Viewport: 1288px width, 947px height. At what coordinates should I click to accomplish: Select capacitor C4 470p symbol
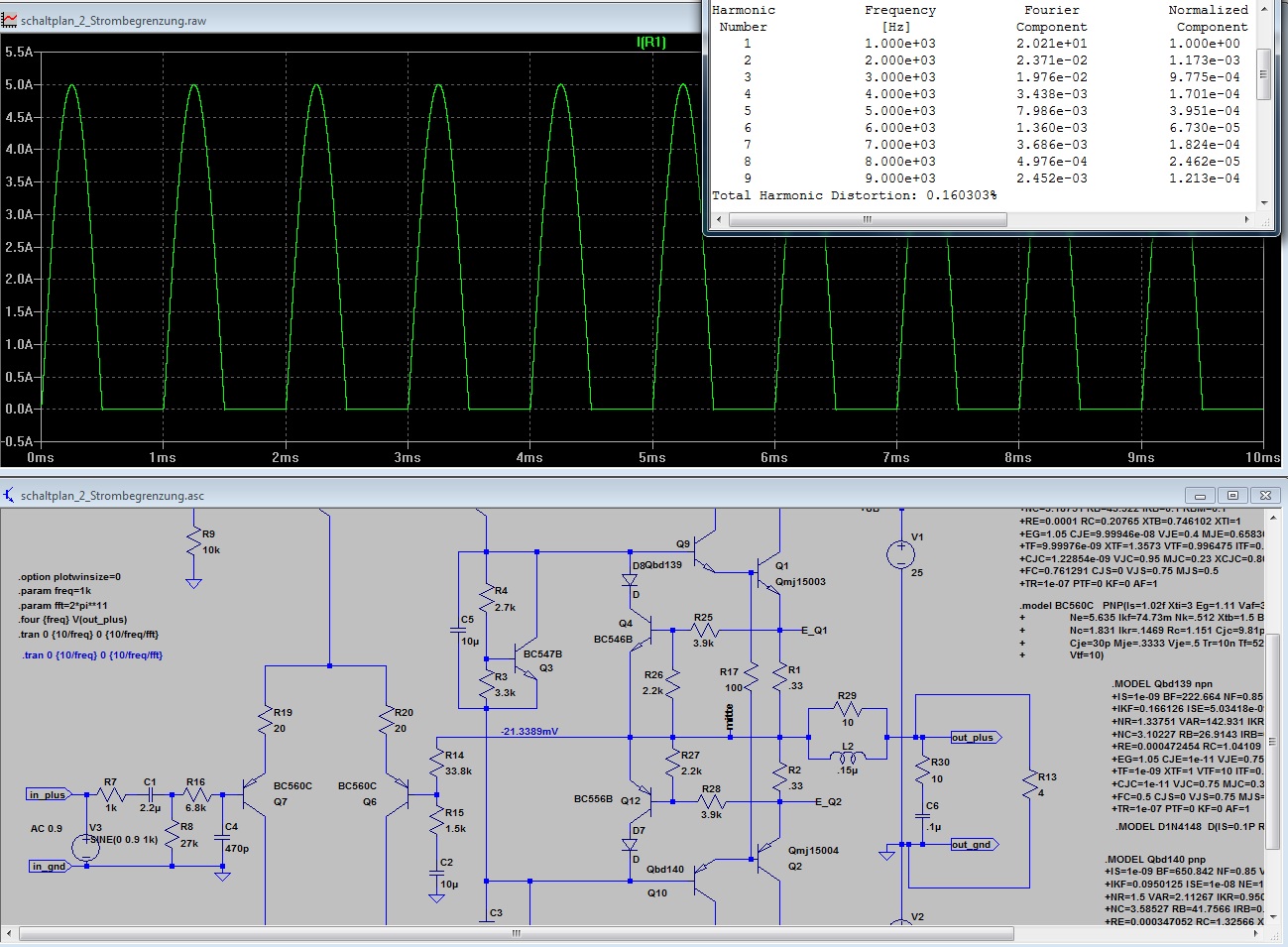click(x=222, y=837)
